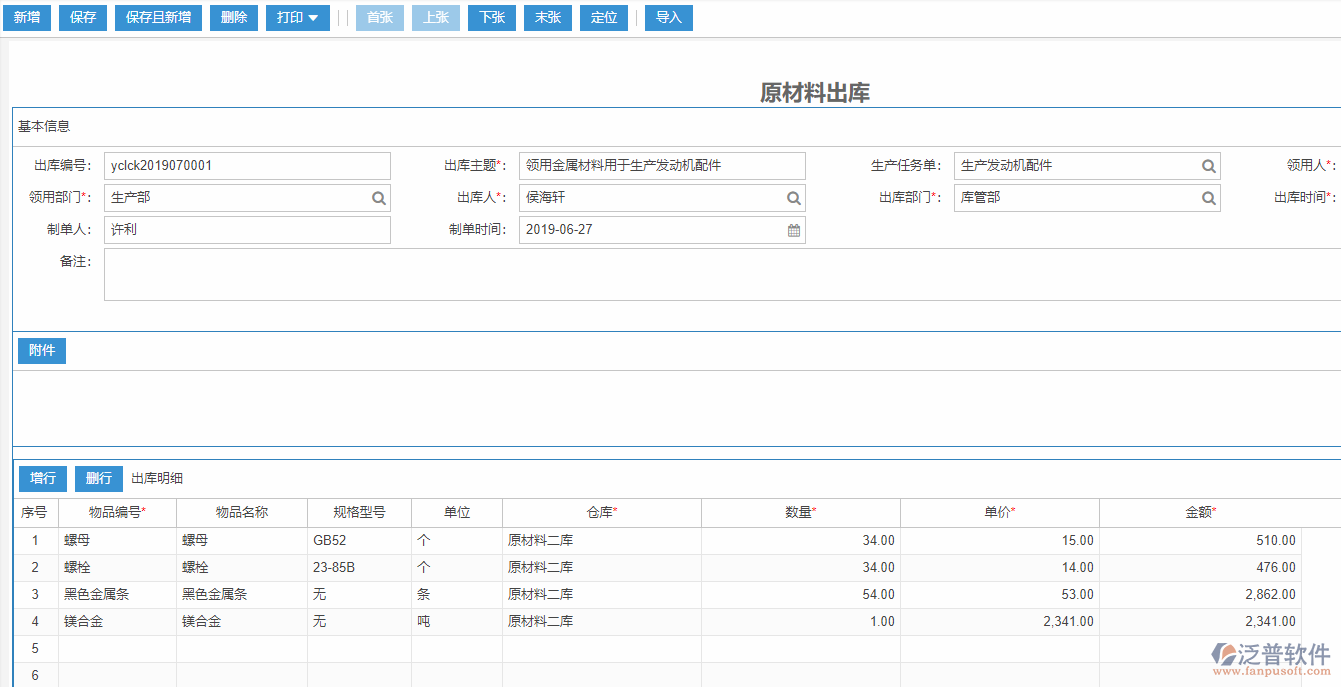Click magnifier icon in 出库人 field
Viewport: 1341px width, 687px height.
(x=793, y=198)
